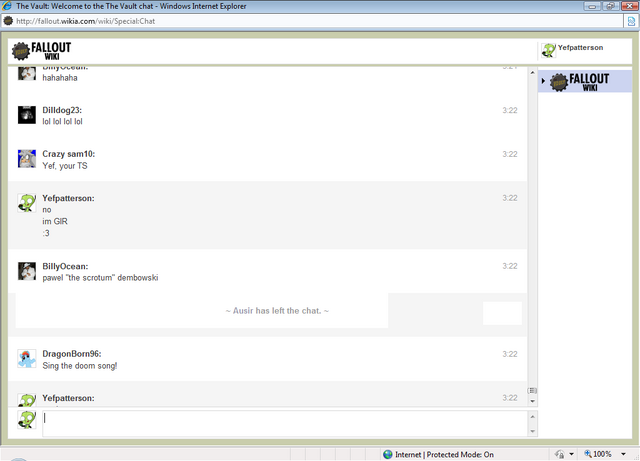
Task: Click chat scrollbar up arrow
Action: tap(532, 72)
